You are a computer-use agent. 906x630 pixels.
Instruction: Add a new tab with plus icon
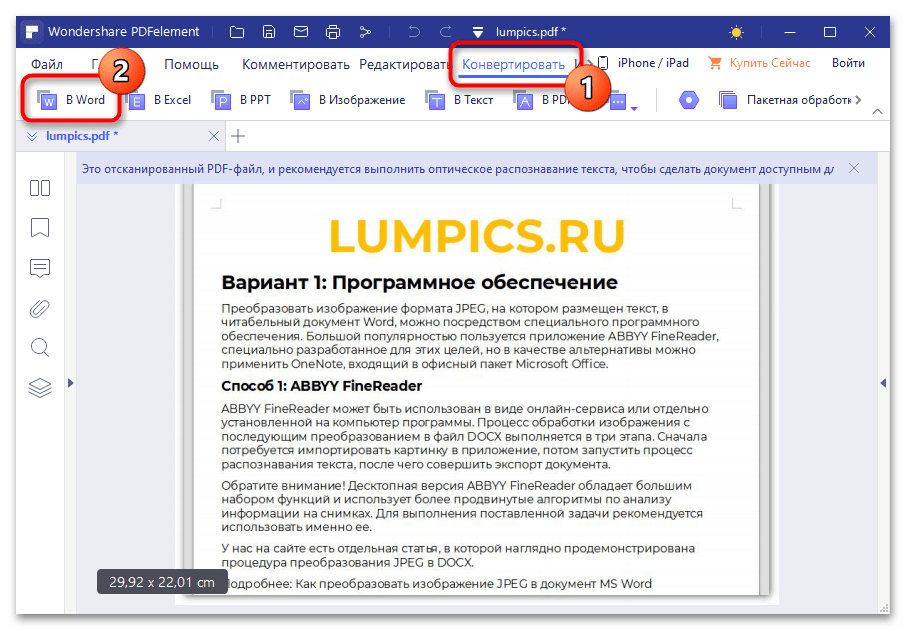point(238,136)
